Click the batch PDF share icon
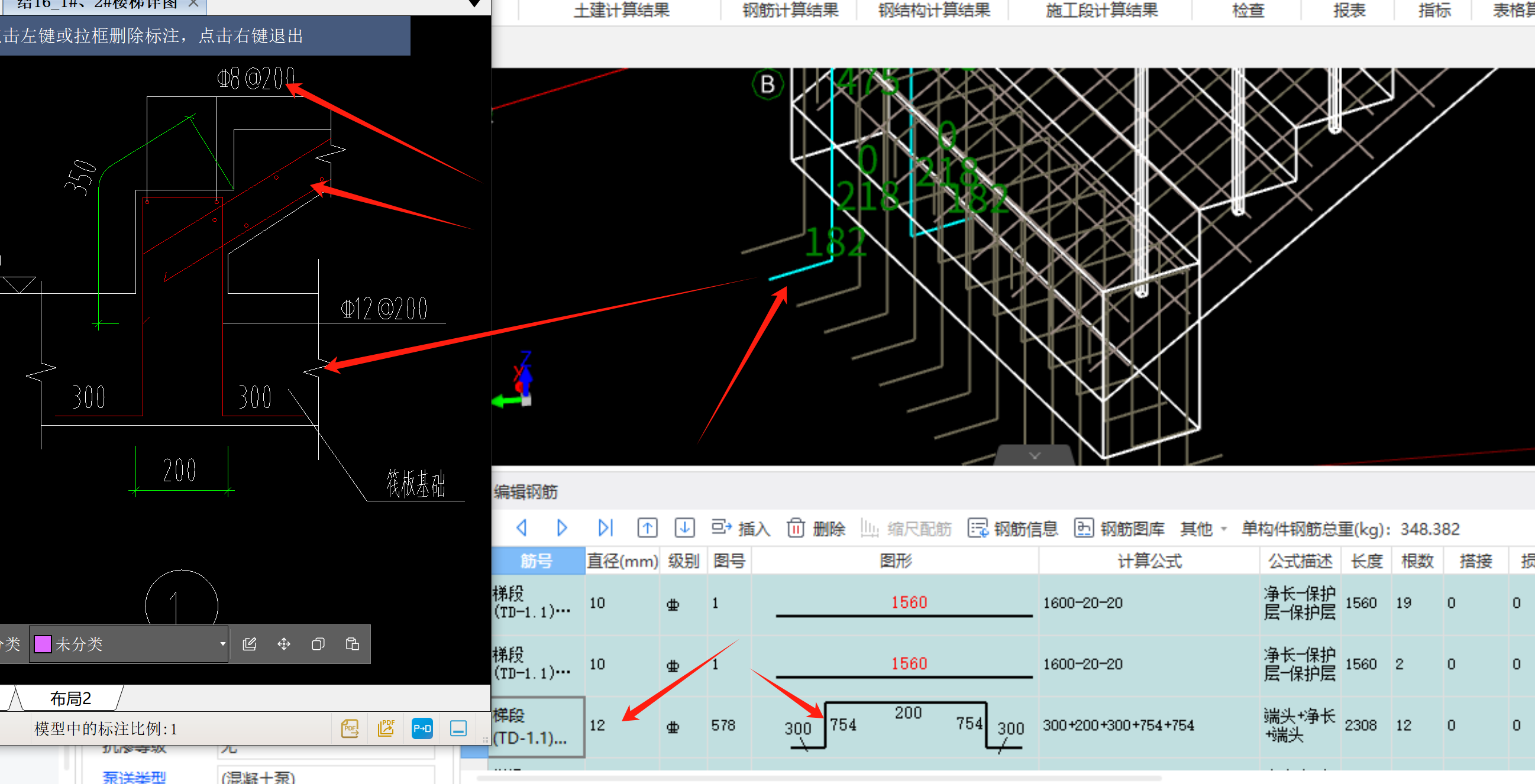 coord(386,728)
